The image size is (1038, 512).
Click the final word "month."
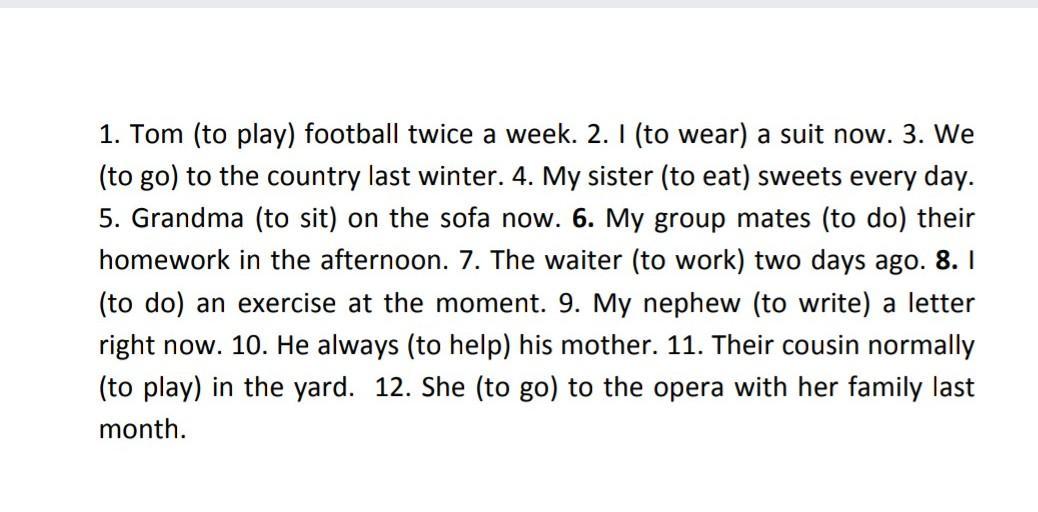[x=142, y=430]
